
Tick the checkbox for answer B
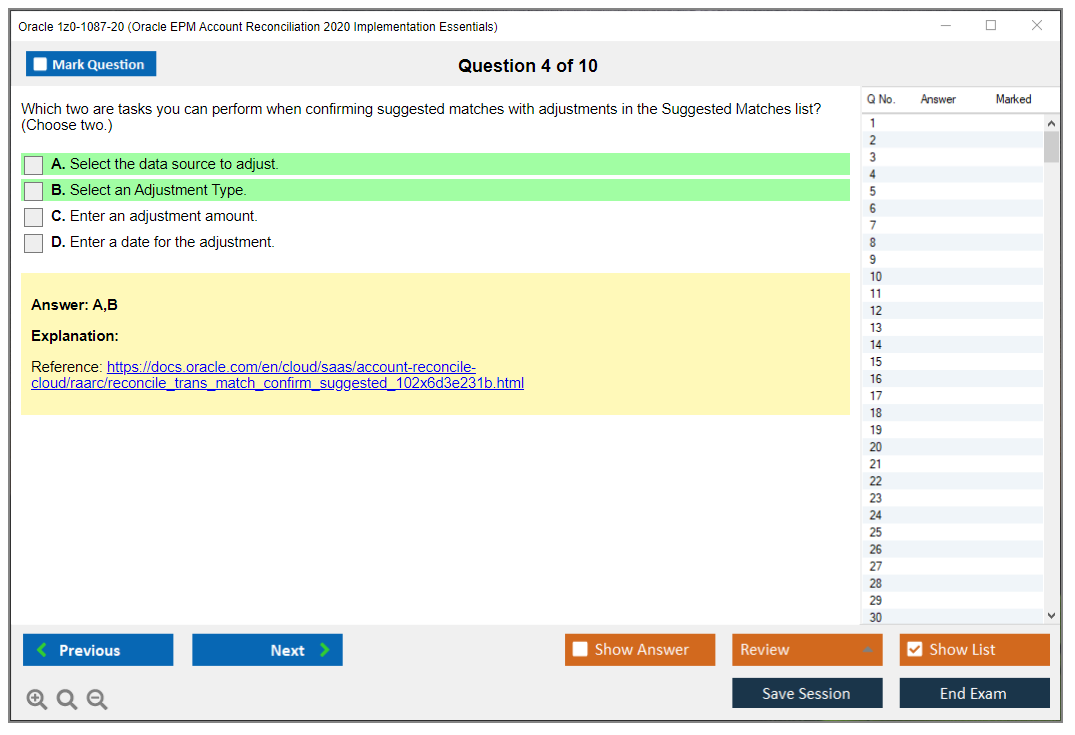click(33, 191)
